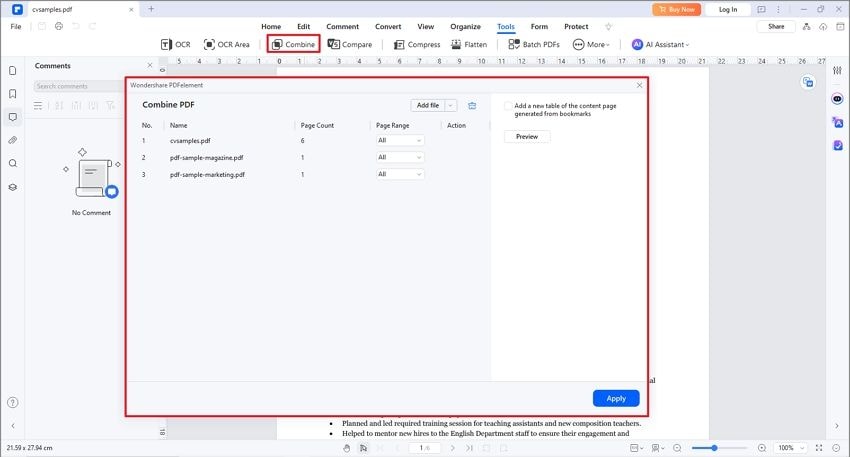Click the Buy Now button
Screen dimensions: 850x457
tap(677, 9)
